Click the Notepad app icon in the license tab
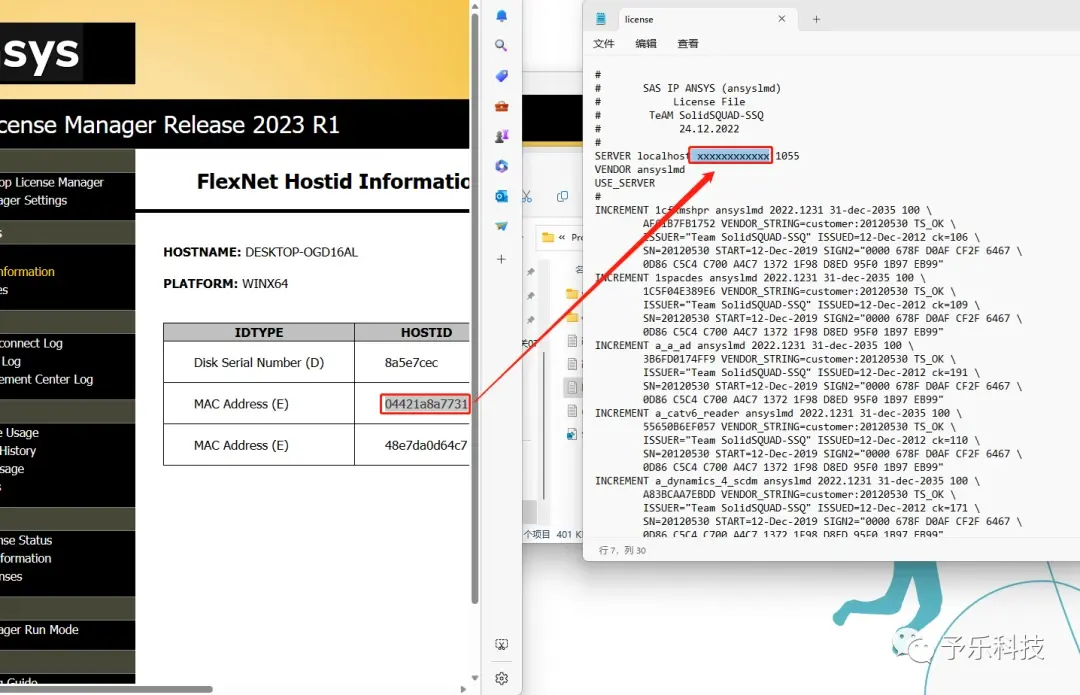This screenshot has width=1080, height=695. click(x=601, y=19)
